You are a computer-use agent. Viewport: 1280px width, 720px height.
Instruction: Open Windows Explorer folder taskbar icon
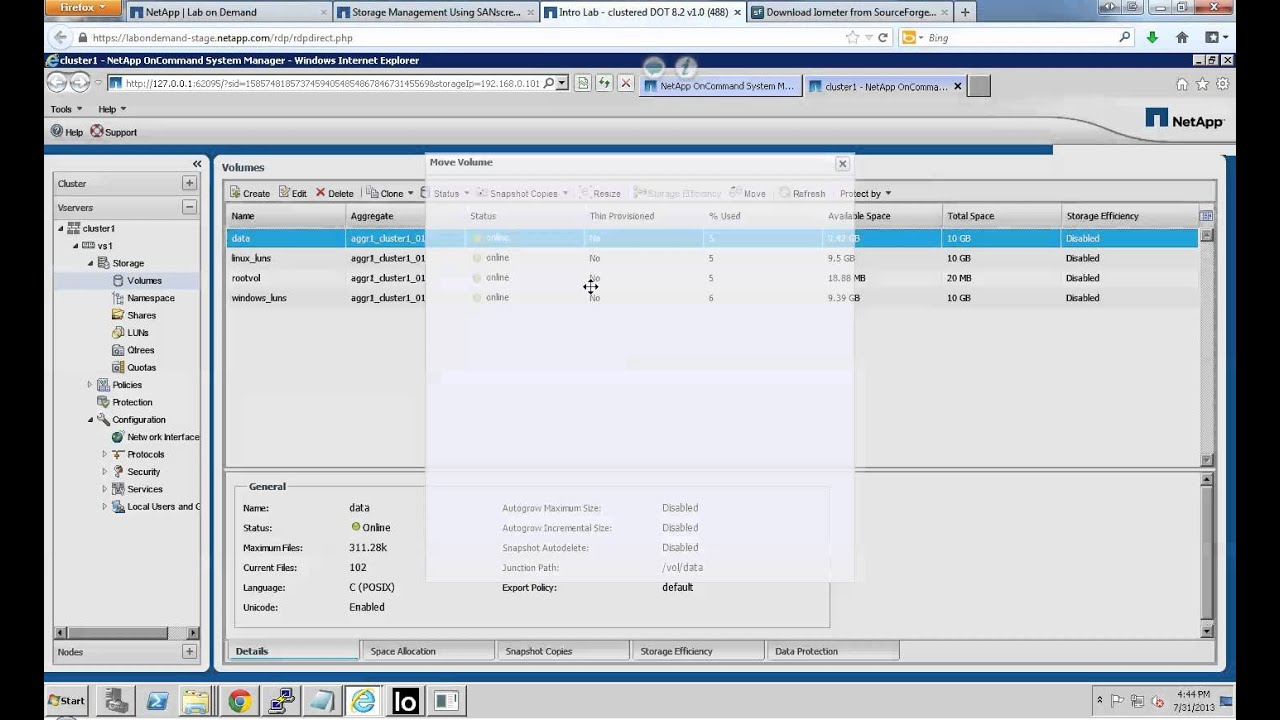(x=196, y=701)
